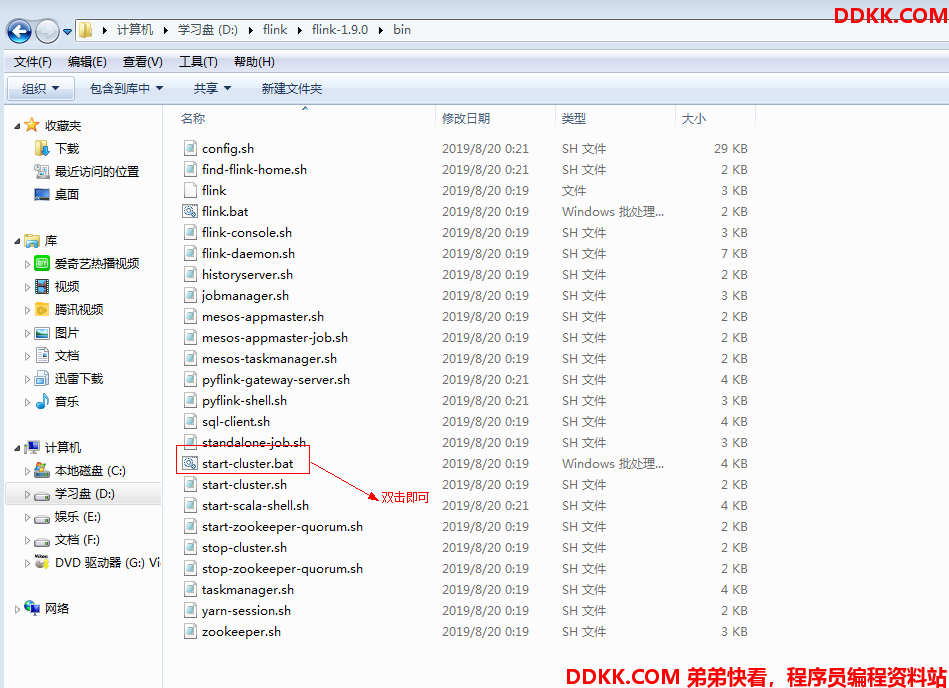Image resolution: width=949 pixels, height=688 pixels.
Task: Expand the 视频 library node
Action: [x=27, y=287]
